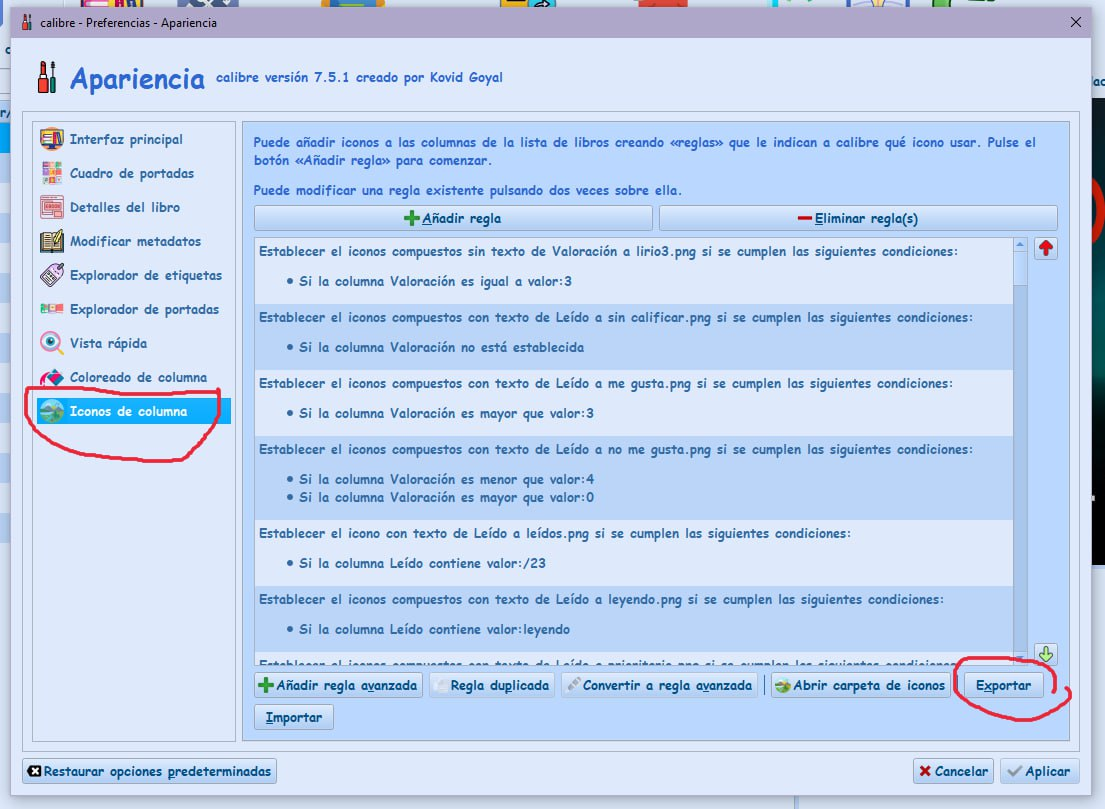
Task: Click the Explorador de etiquetas tag icon
Action: click(x=51, y=275)
